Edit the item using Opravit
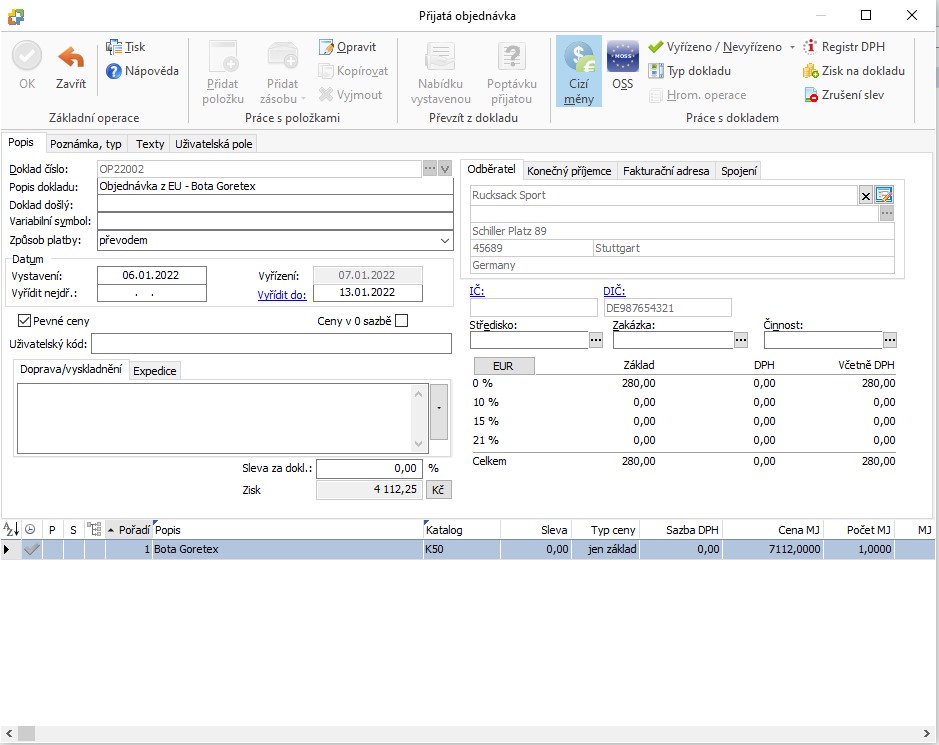The width and height of the screenshot is (939, 745). [347, 47]
